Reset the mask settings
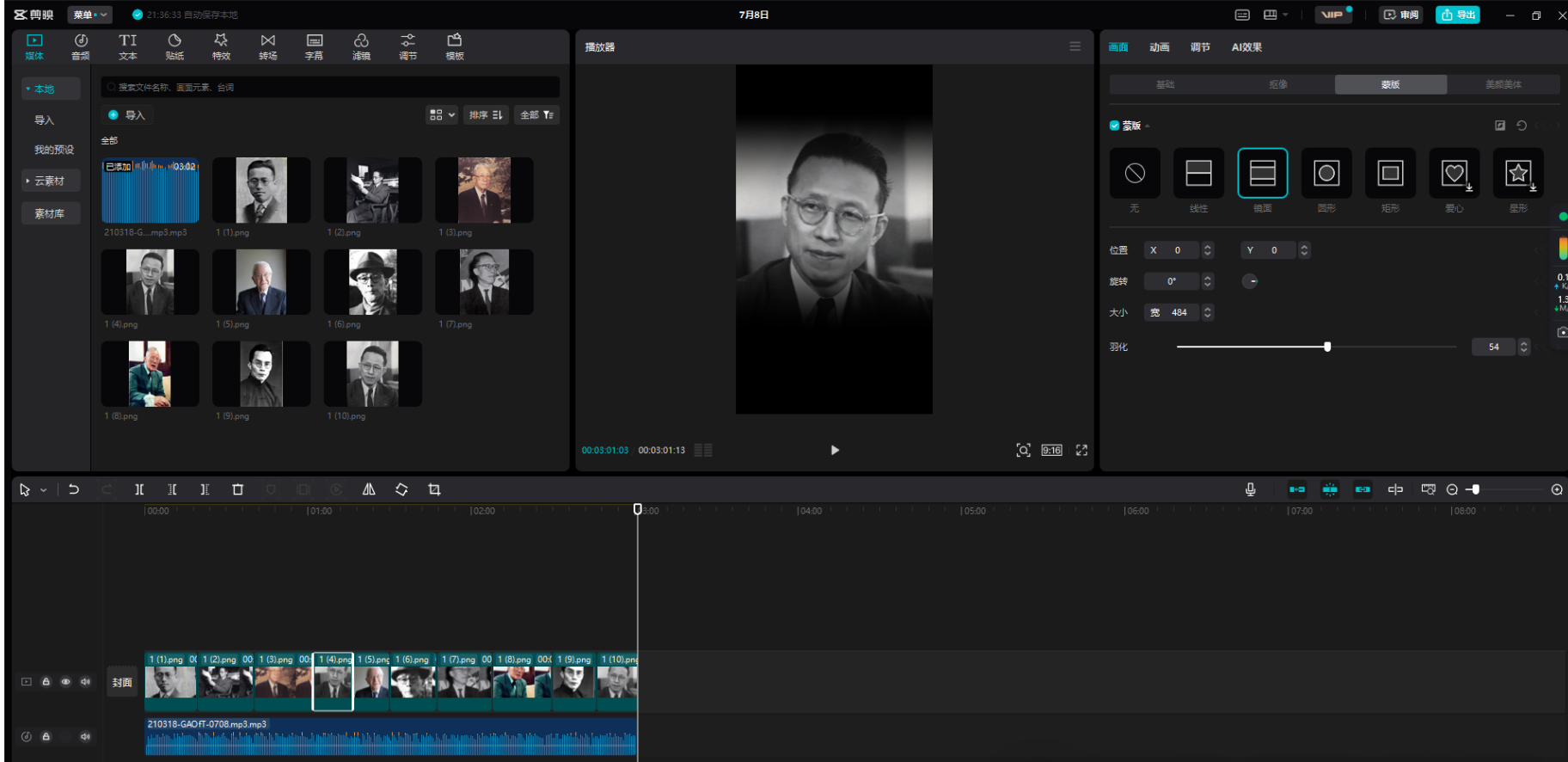 [1522, 126]
